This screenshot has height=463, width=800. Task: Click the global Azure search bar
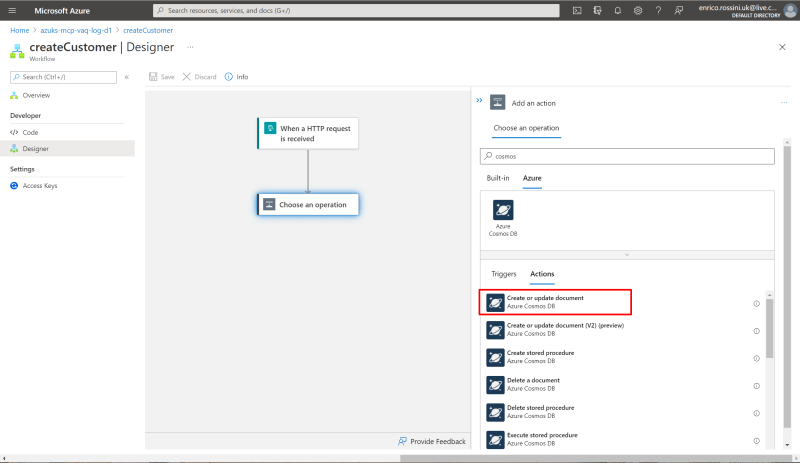pyautogui.click(x=356, y=10)
